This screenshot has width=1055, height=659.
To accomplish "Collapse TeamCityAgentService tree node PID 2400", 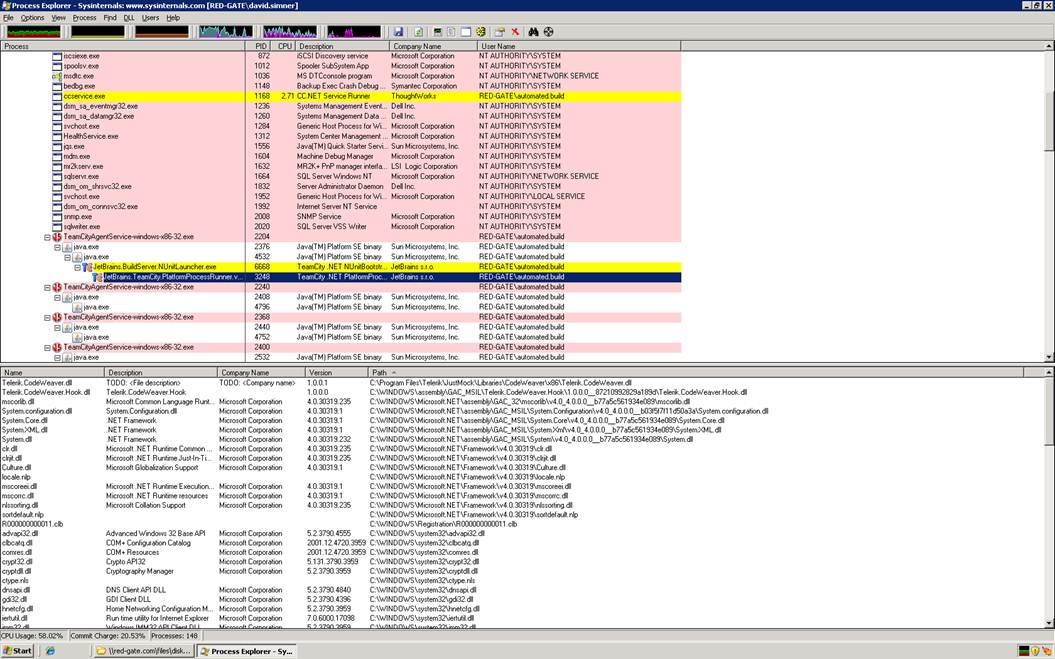I will (47, 347).
